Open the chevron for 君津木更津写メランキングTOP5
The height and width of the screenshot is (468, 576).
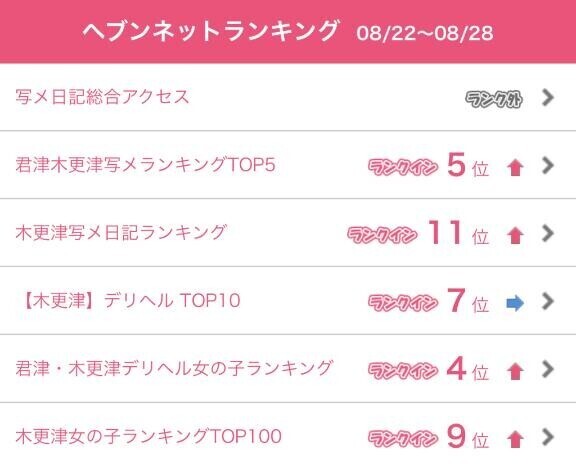[548, 165]
